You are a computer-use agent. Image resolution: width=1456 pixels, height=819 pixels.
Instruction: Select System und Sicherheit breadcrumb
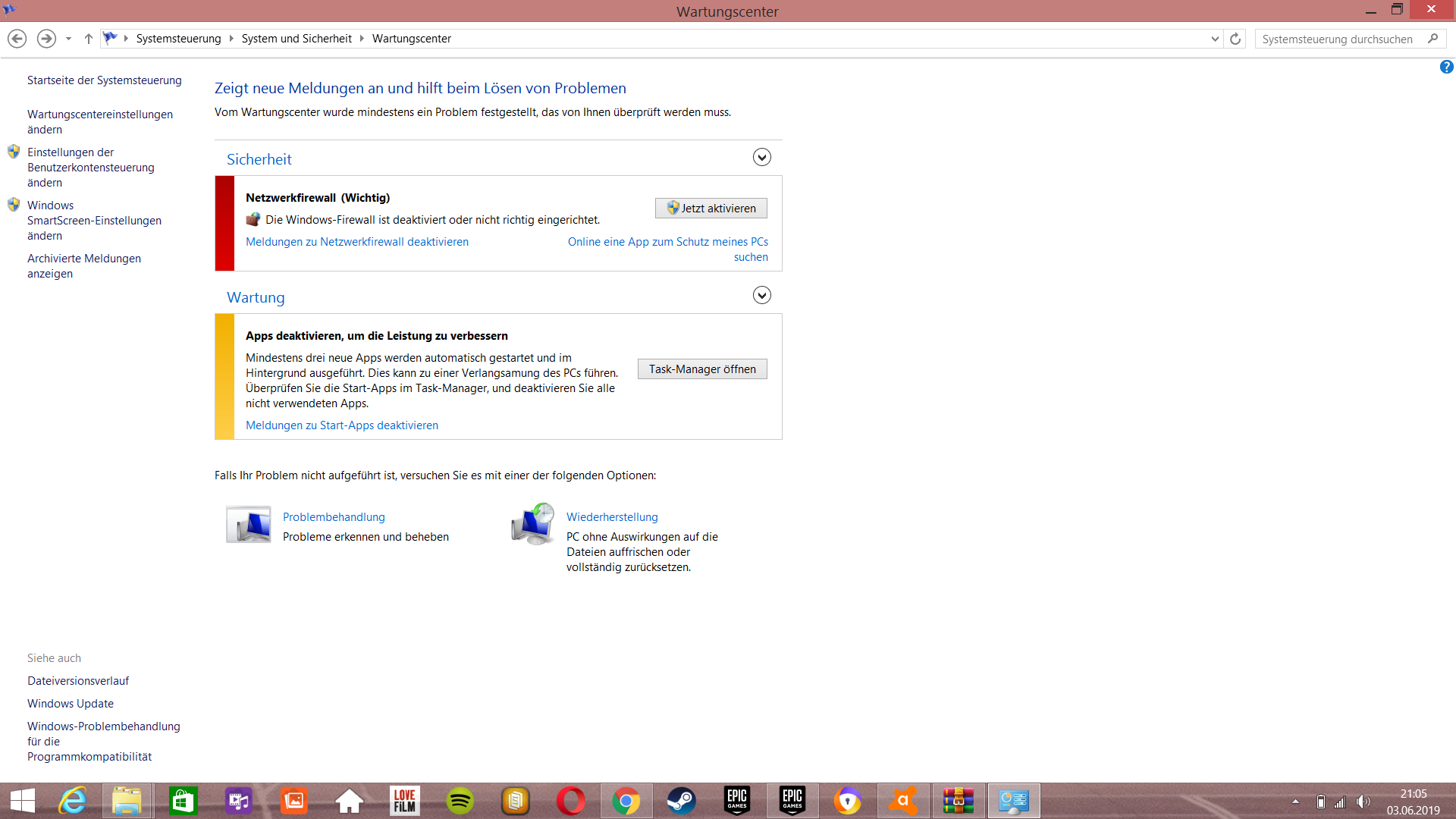(297, 39)
